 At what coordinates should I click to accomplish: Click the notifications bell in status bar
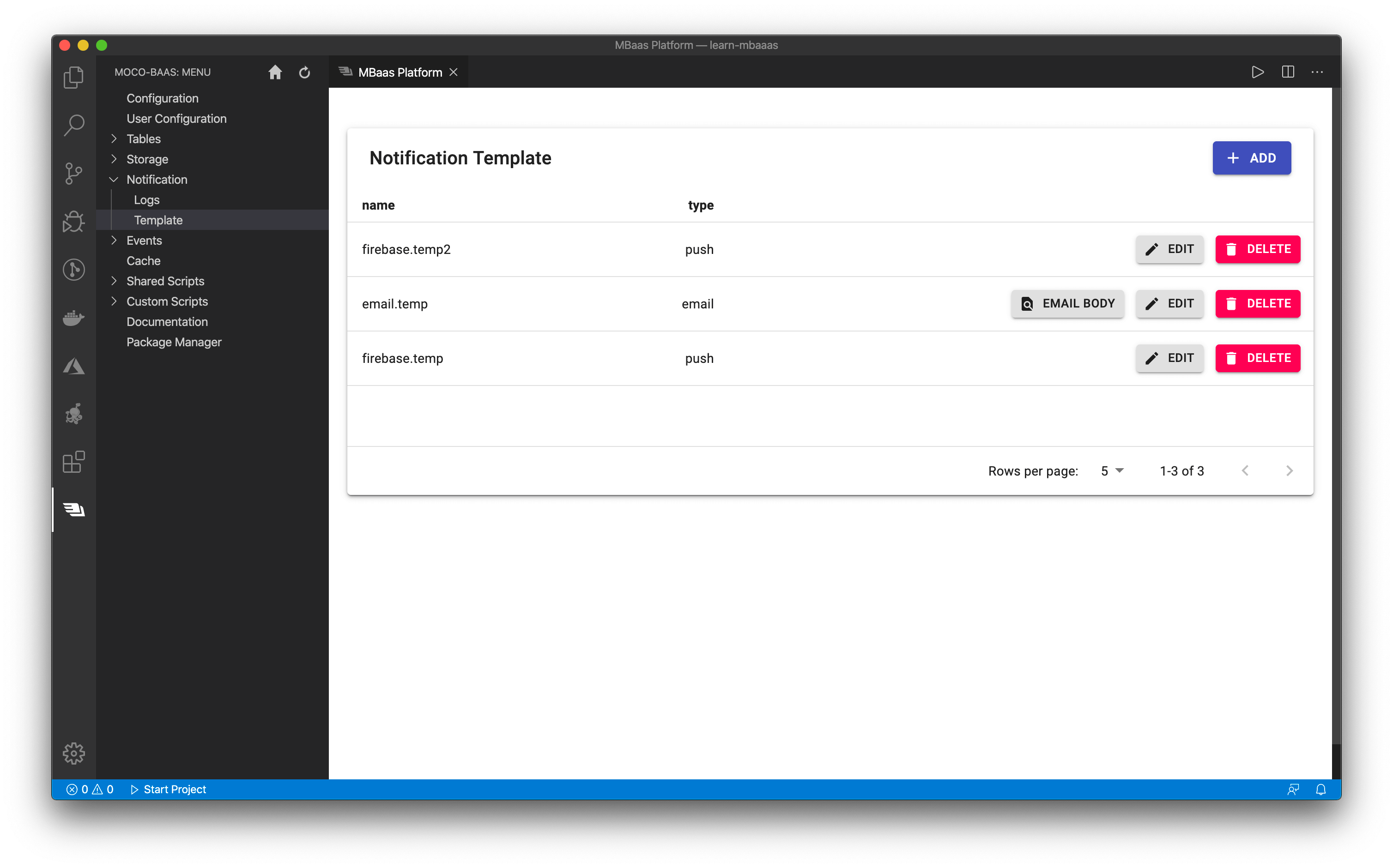point(1320,790)
